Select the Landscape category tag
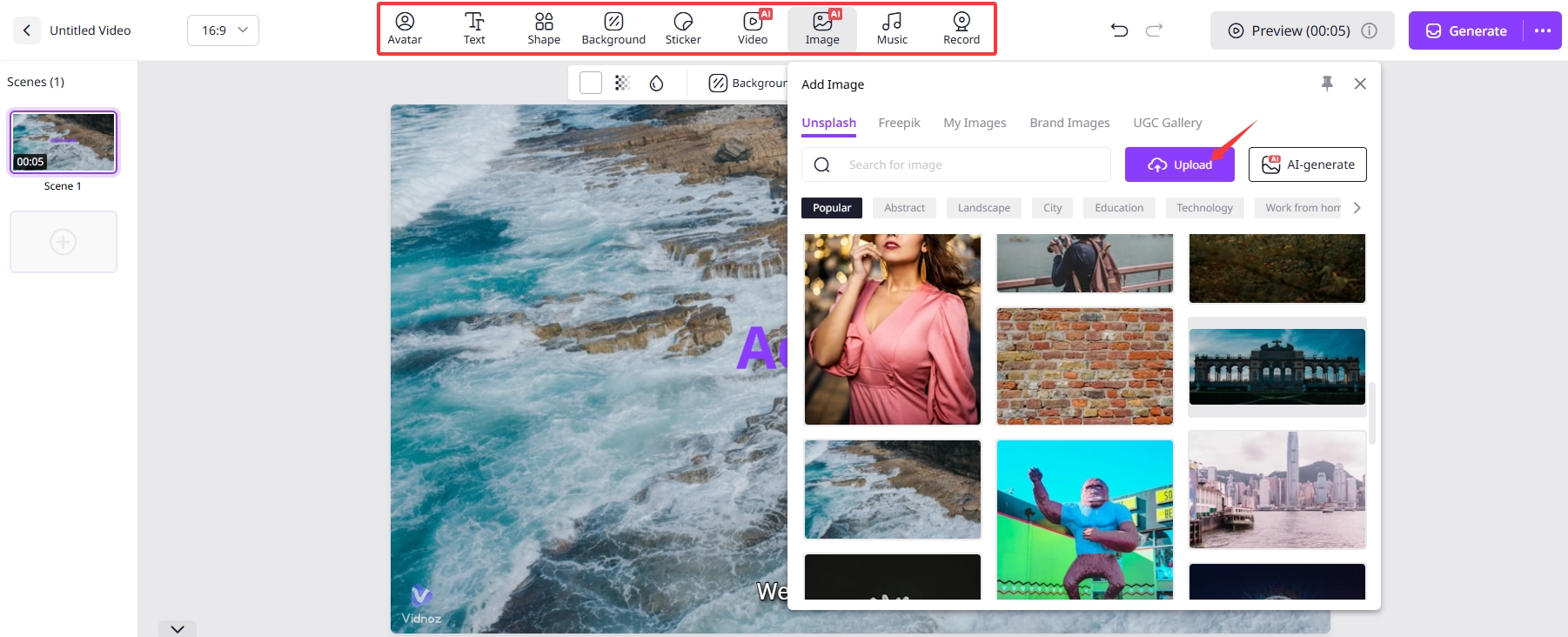This screenshot has width=1568, height=637. point(983,208)
